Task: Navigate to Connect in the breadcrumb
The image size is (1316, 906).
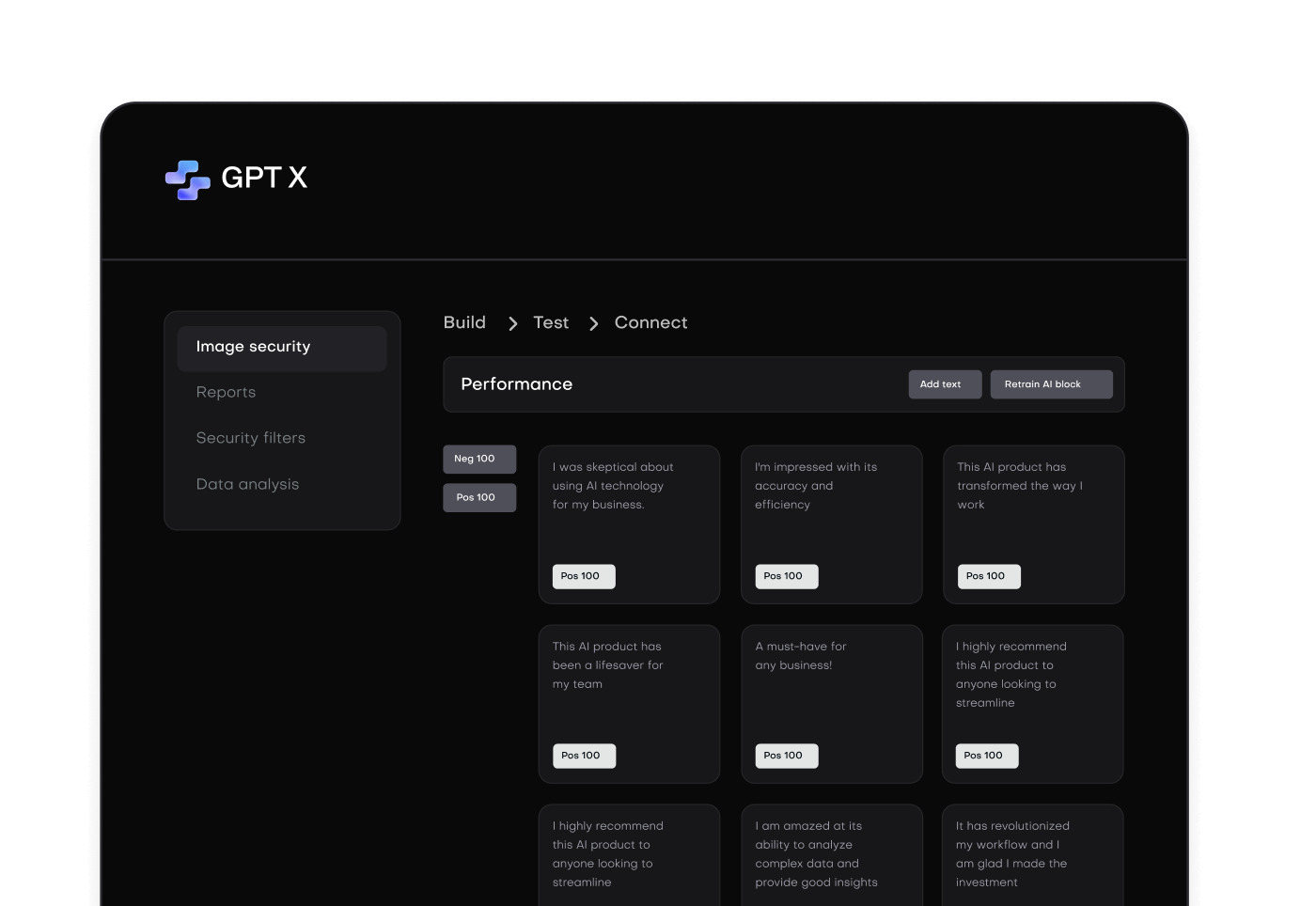Action: tap(650, 322)
